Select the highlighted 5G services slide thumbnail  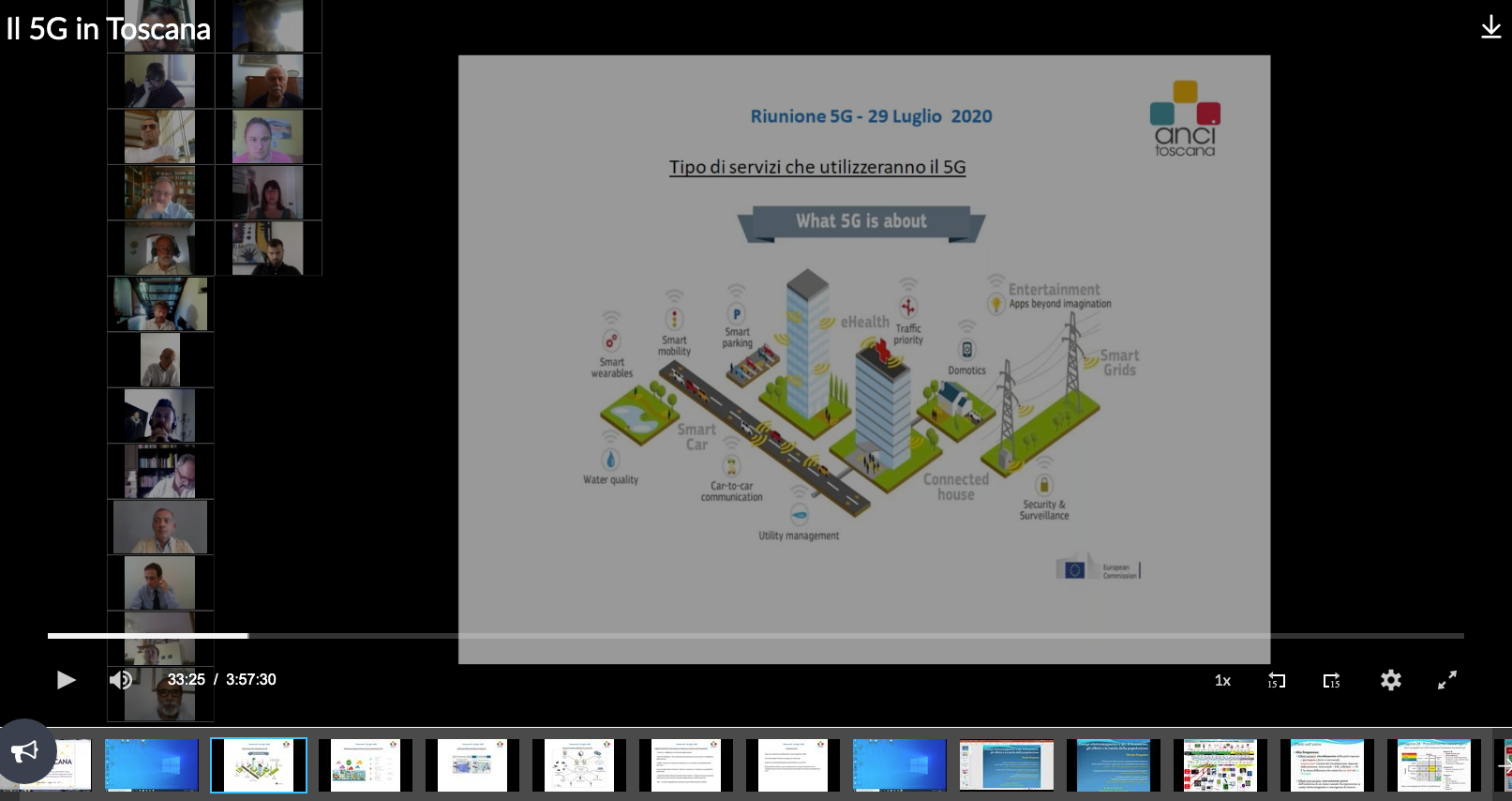pyautogui.click(x=259, y=765)
